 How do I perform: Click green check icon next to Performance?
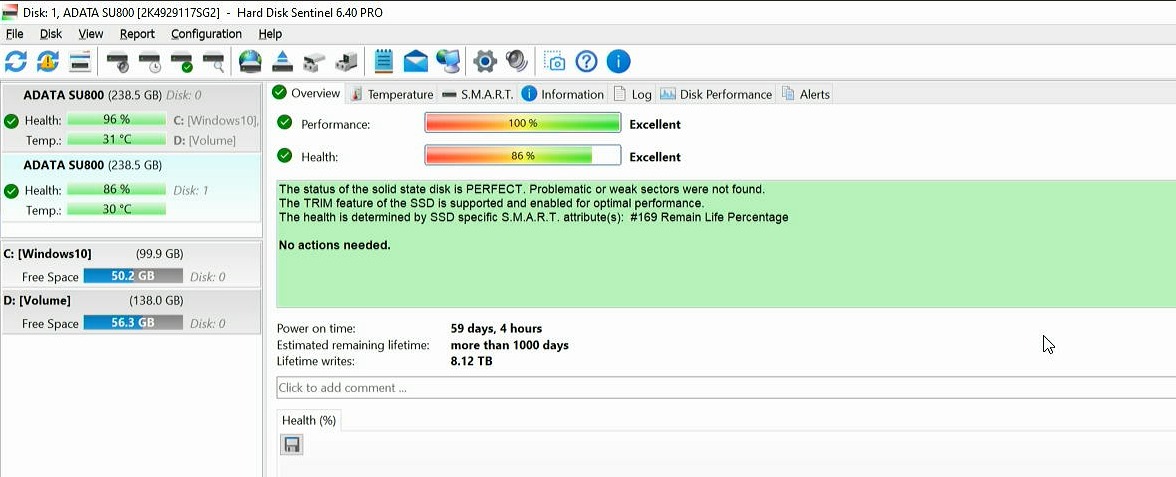pos(284,122)
